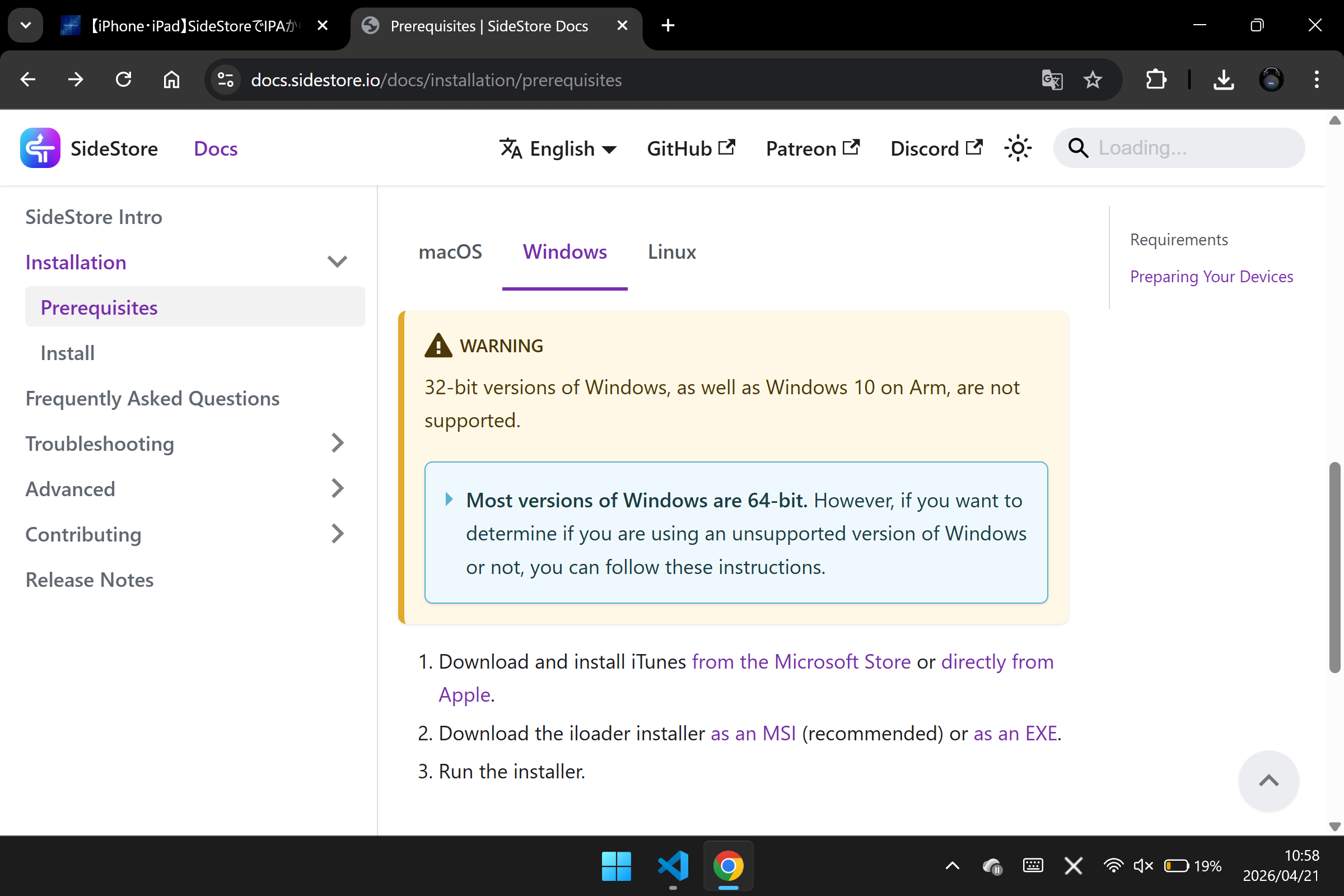Open the browser Downloads icon
1344x896 pixels.
pos(1224,80)
